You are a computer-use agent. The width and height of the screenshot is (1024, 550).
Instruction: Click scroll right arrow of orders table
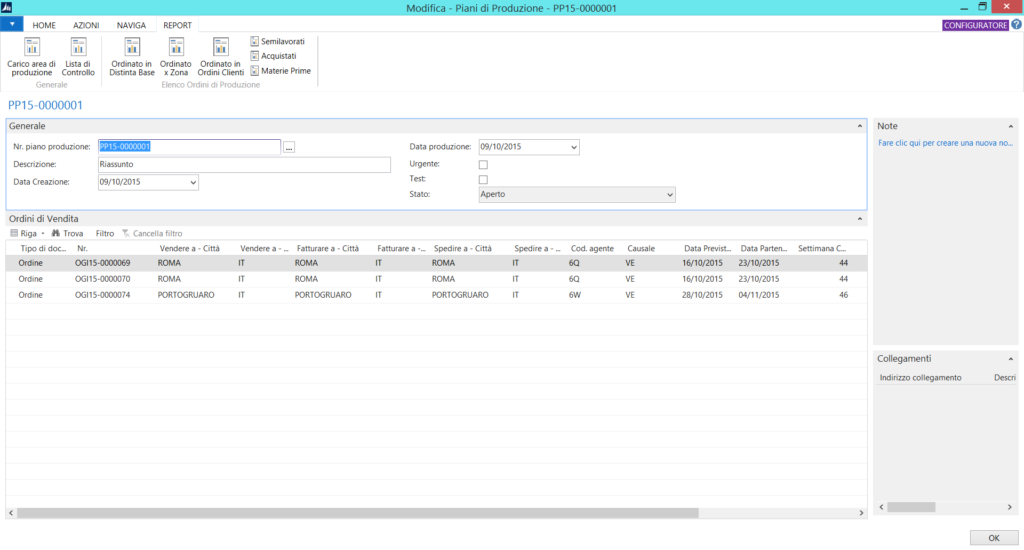coord(861,513)
